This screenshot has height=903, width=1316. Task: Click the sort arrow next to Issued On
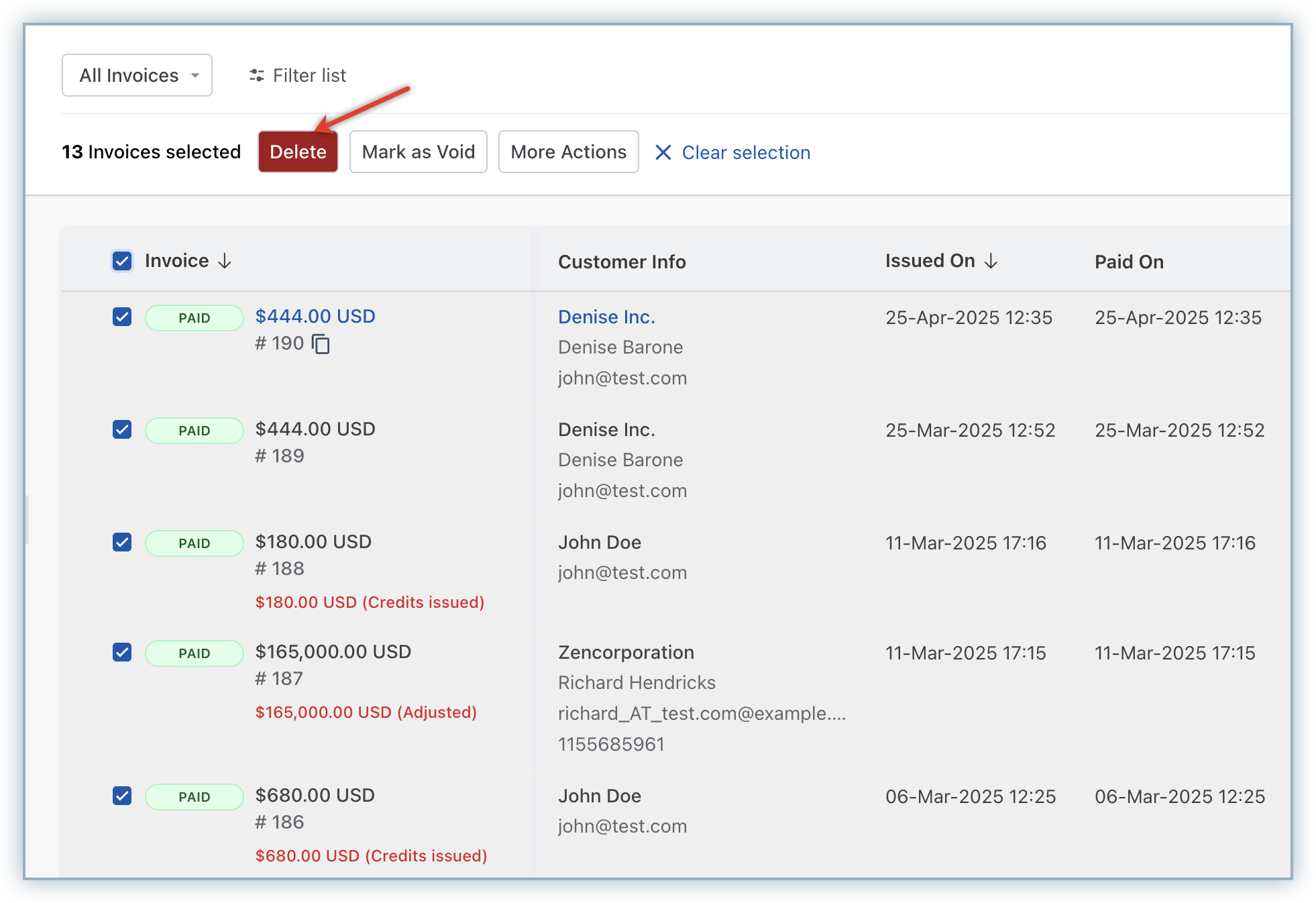click(x=991, y=261)
